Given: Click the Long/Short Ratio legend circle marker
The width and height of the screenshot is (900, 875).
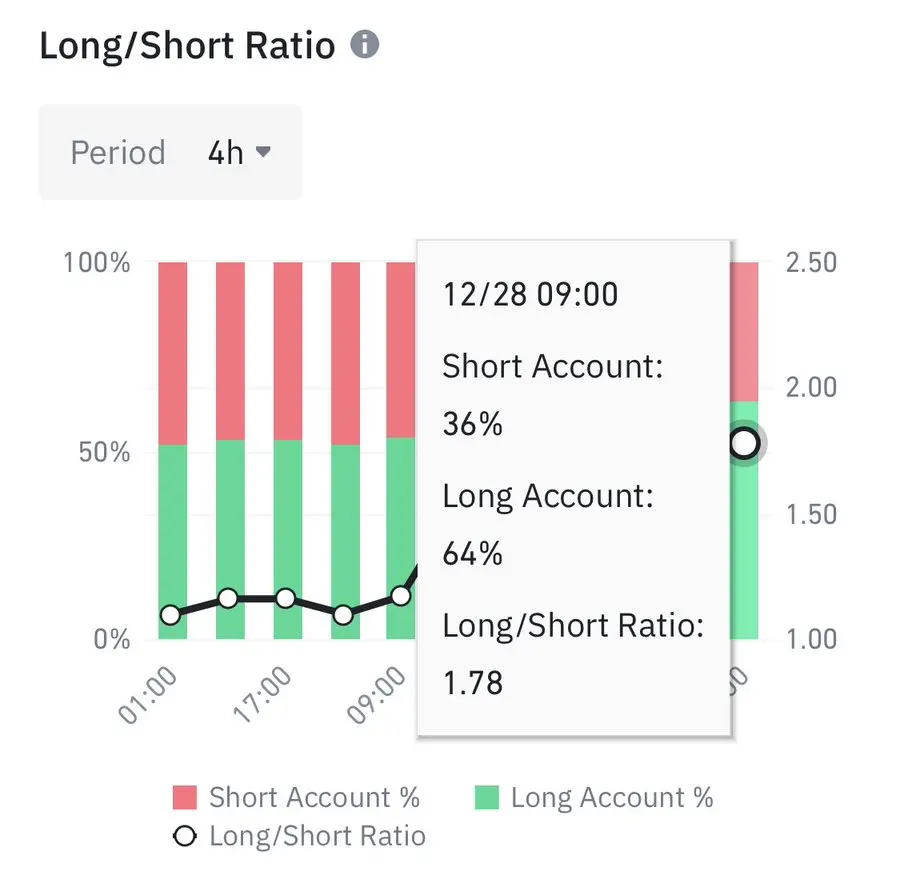Looking at the screenshot, I should (185, 836).
